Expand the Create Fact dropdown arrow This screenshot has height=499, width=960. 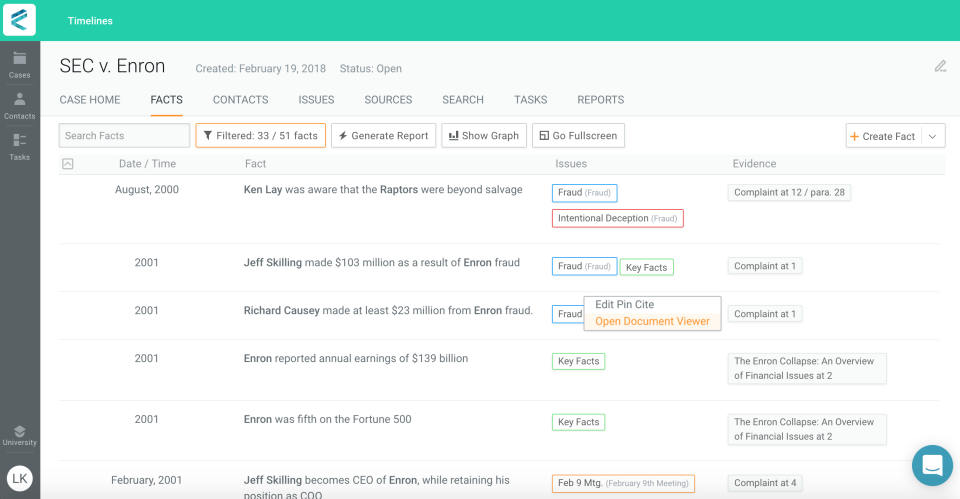pyautogui.click(x=932, y=136)
